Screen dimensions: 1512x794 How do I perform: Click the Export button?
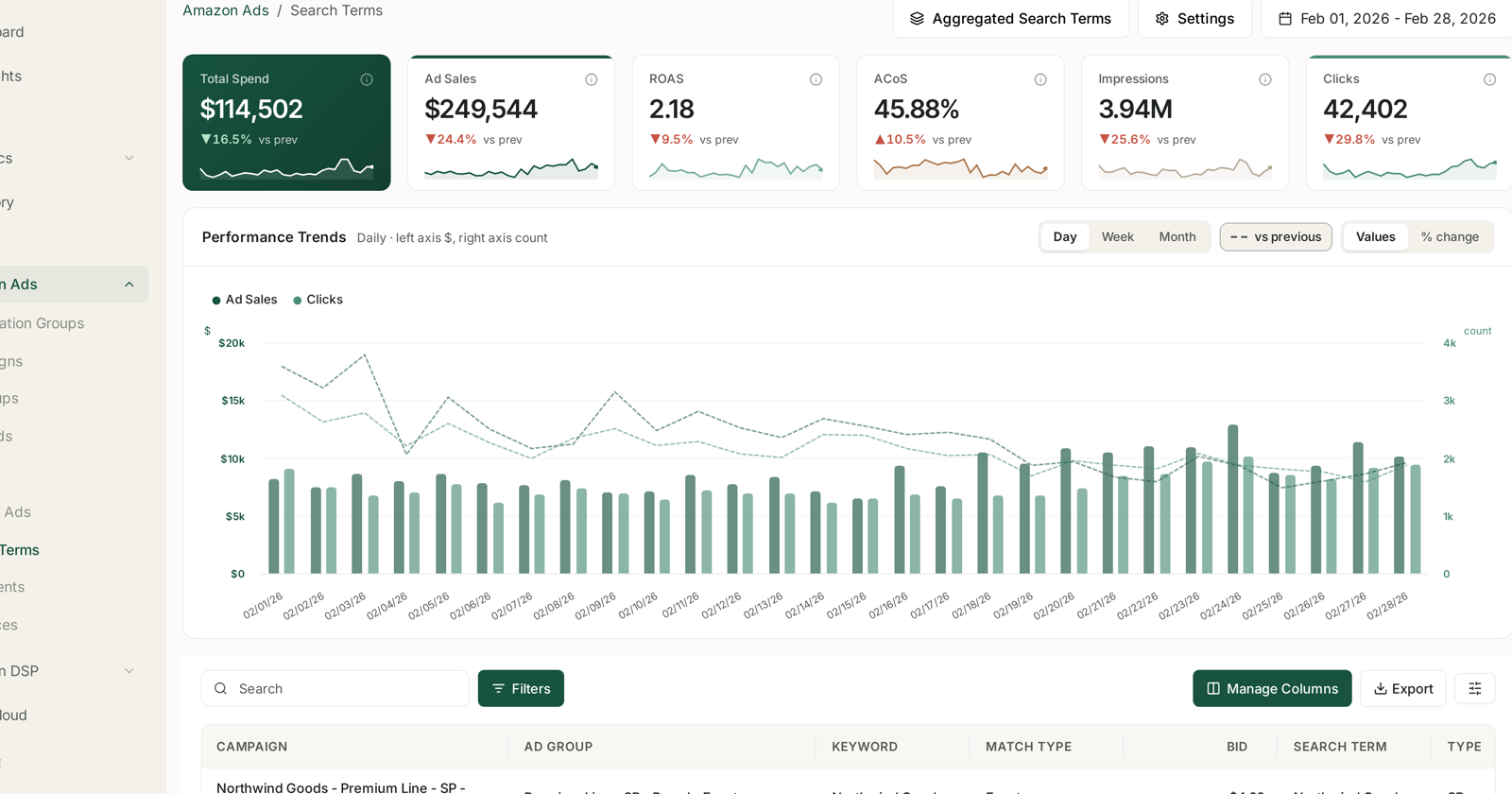(x=1403, y=689)
